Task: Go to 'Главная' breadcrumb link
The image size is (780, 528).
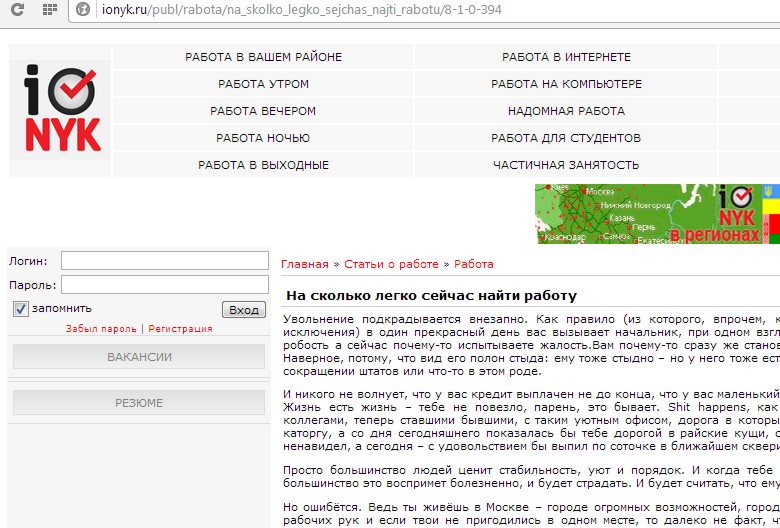Action: pos(305,264)
